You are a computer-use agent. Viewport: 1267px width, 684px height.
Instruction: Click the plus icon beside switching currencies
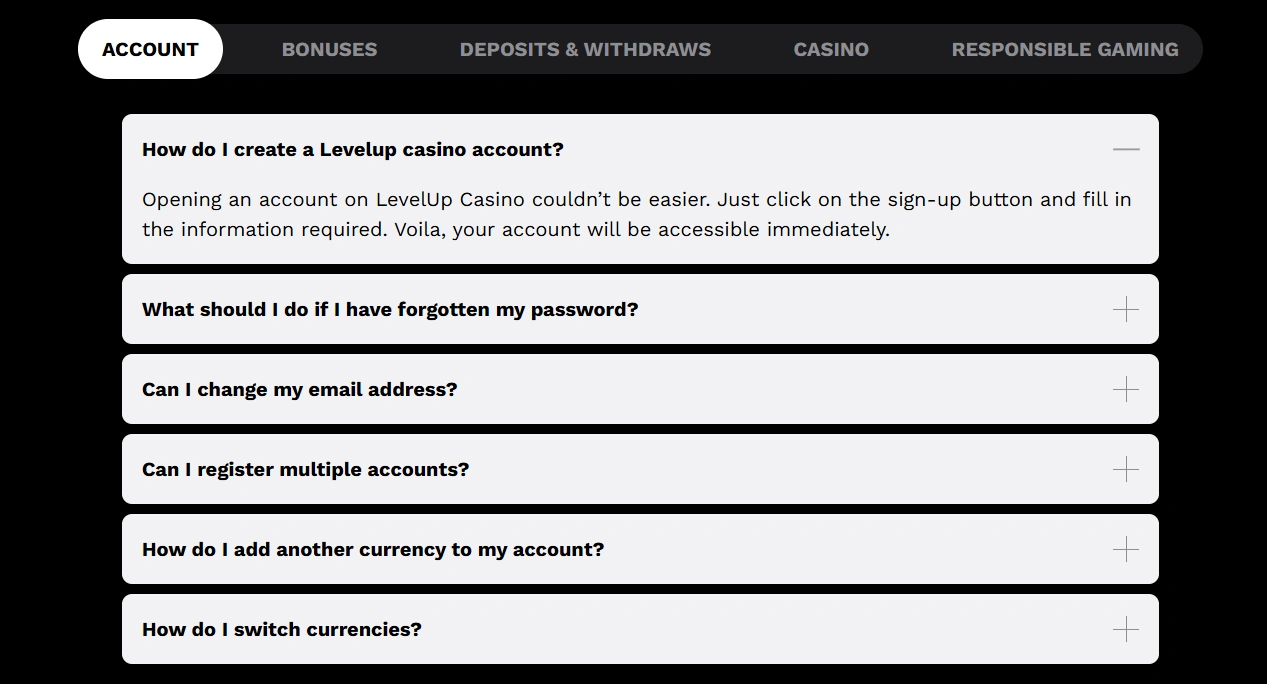1126,629
